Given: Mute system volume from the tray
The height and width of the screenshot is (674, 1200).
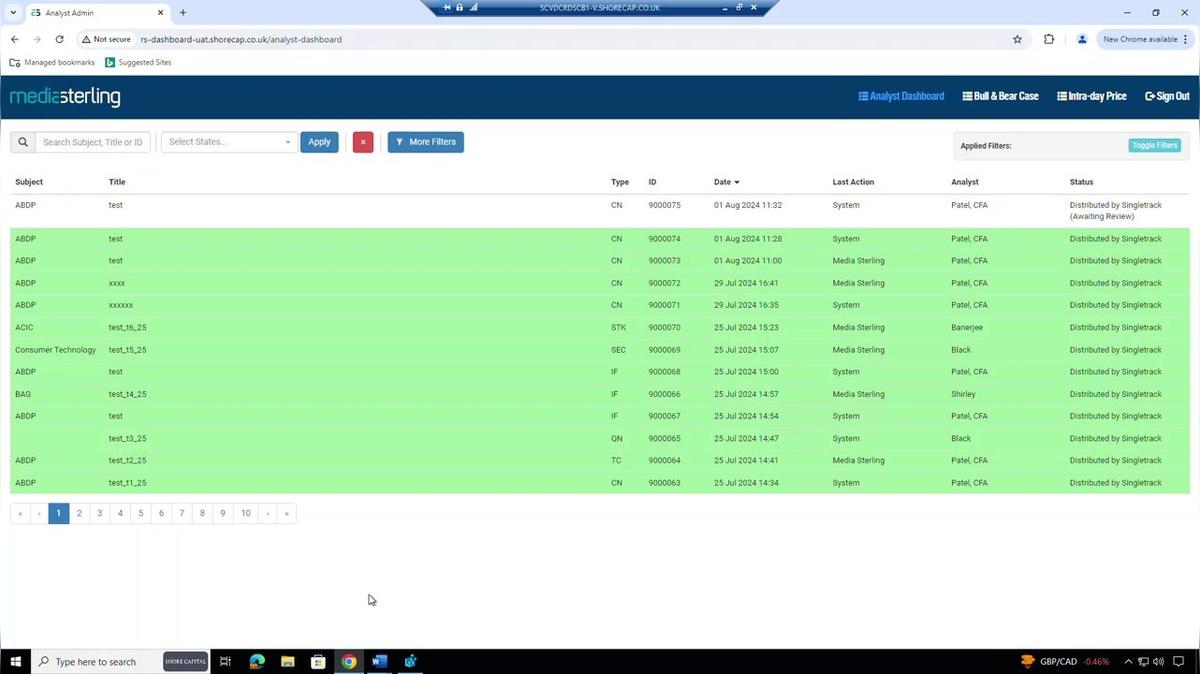Looking at the screenshot, I should [1158, 661].
